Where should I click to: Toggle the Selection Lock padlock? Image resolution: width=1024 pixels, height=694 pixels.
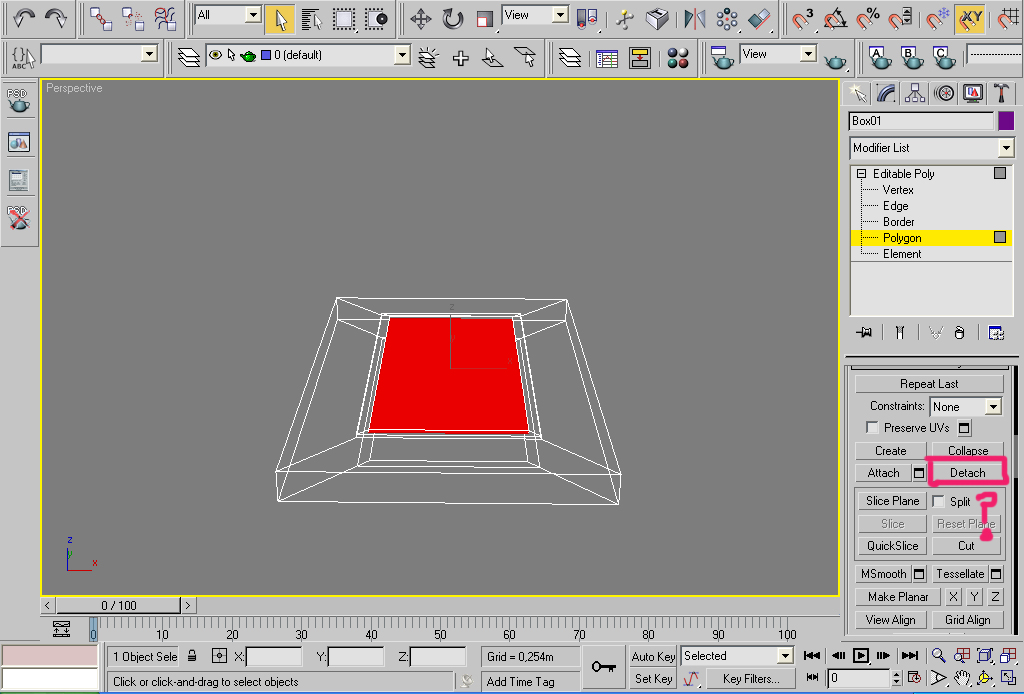(x=192, y=655)
